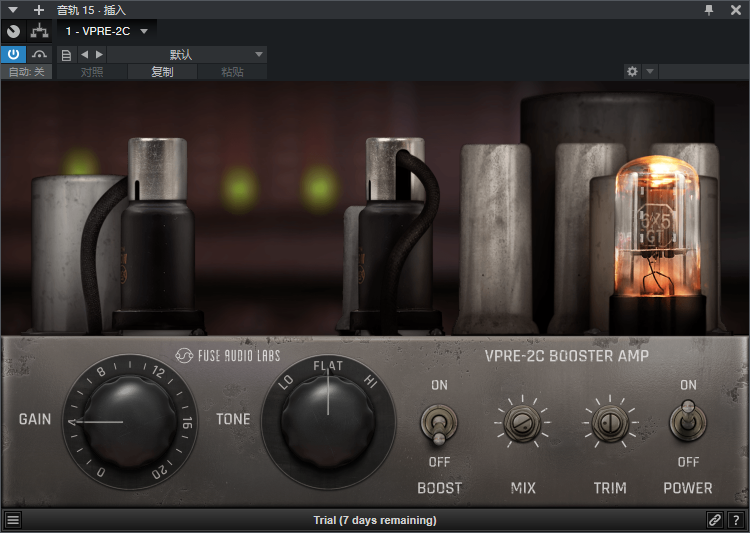The image size is (750, 533).
Task: Click the TONE knob
Action: [328, 421]
